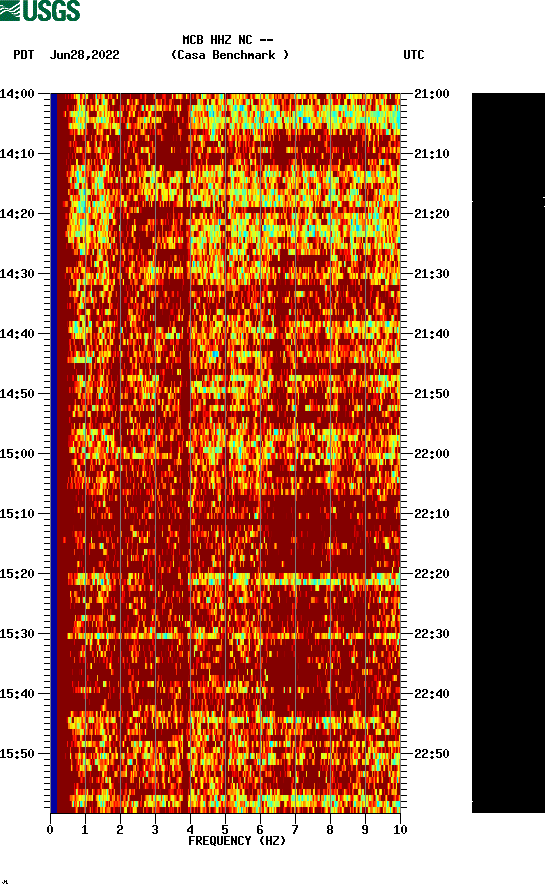The width and height of the screenshot is (552, 893).
Task: Click the '21:00' UTC time label
Action: coord(432,94)
